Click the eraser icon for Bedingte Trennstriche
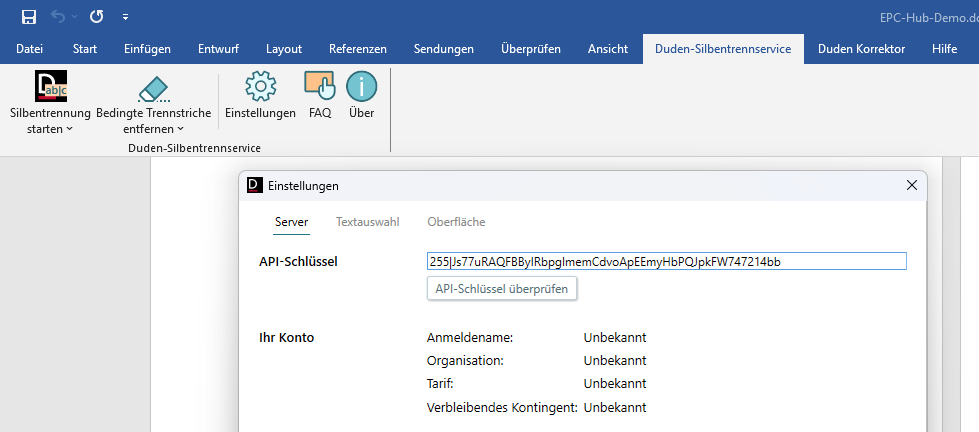 pos(154,89)
